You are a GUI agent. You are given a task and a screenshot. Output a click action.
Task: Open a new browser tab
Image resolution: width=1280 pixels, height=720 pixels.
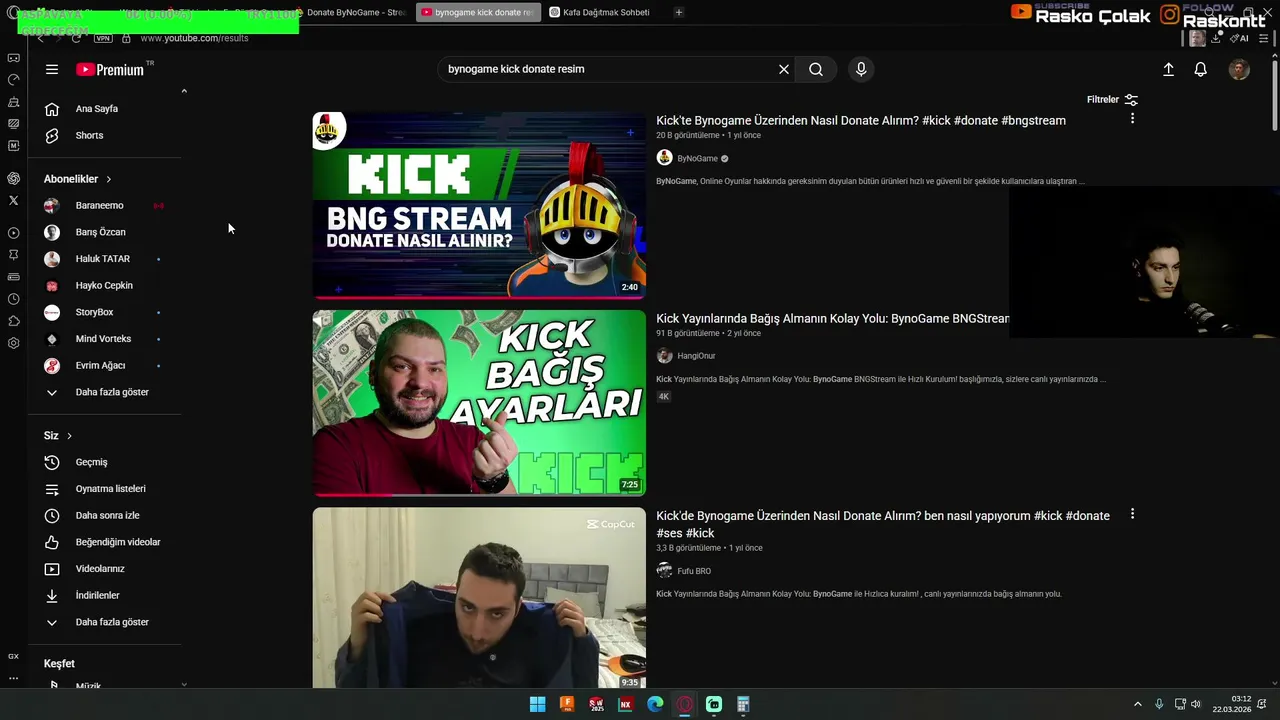tap(679, 12)
